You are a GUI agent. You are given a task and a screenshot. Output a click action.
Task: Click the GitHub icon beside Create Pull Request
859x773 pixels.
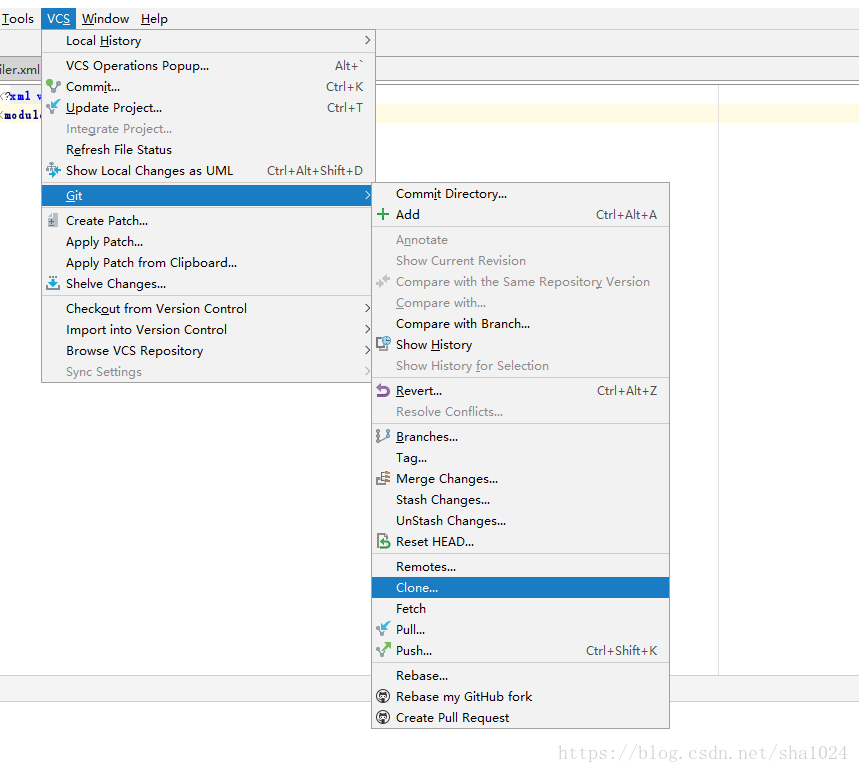click(x=383, y=717)
